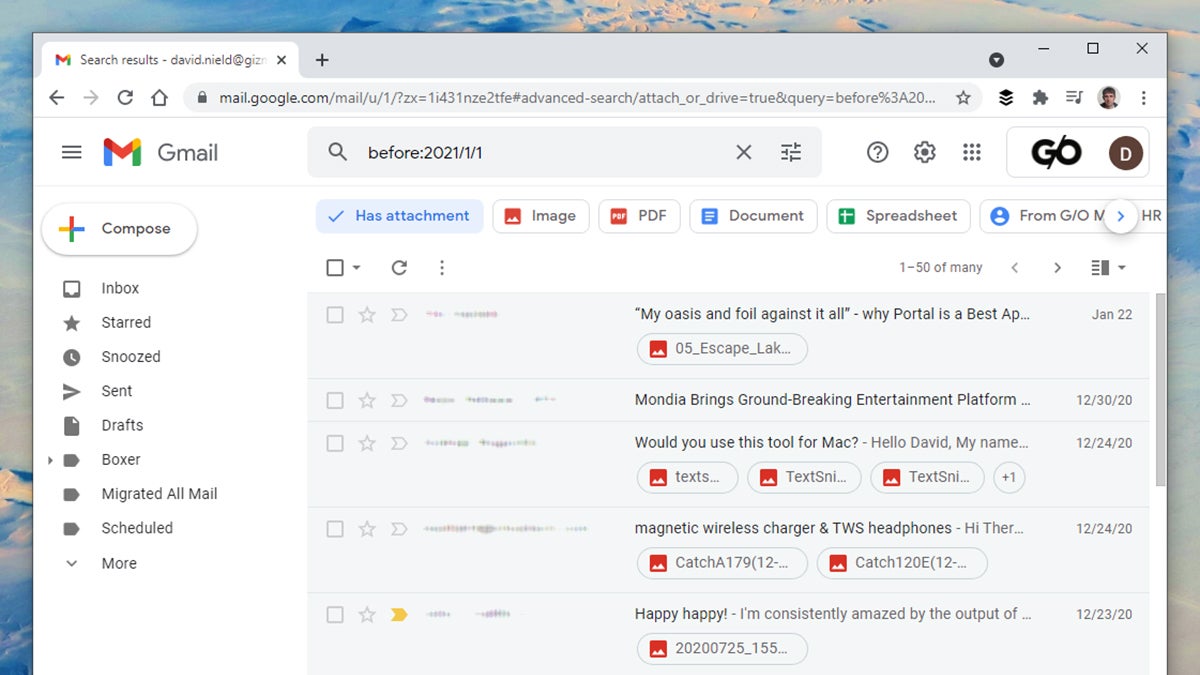Open Gmail help
Viewport: 1200px width, 675px height.
click(x=877, y=152)
